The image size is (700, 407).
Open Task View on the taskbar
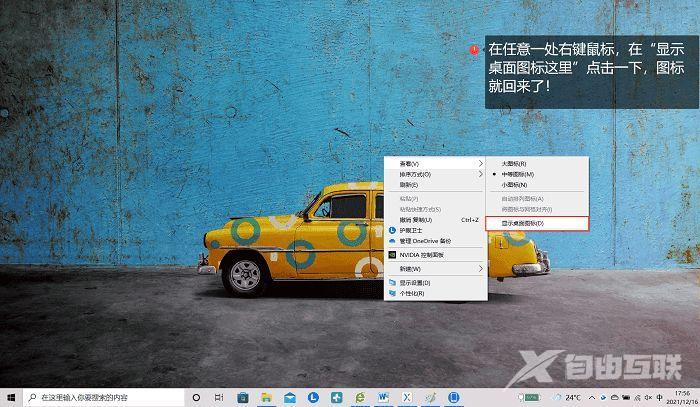tap(219, 397)
